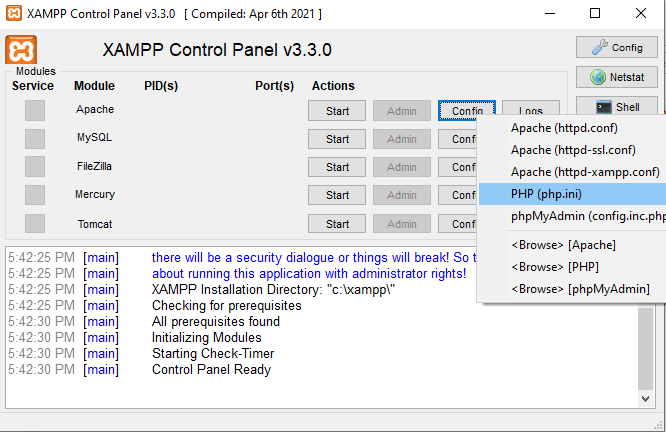The width and height of the screenshot is (666, 432).
Task: Toggle the FileZilla service checkbox
Action: (35, 167)
